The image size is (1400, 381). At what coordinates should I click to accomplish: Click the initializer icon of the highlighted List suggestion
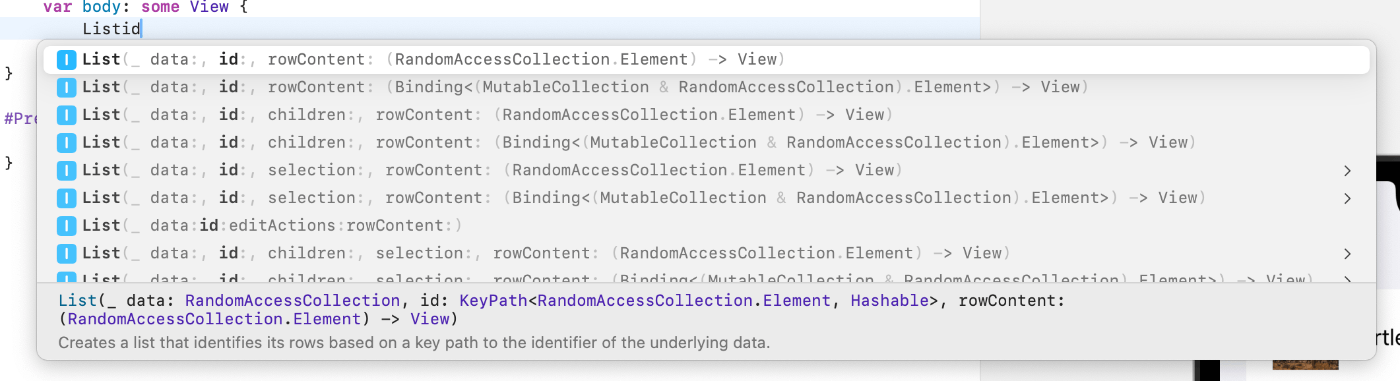click(x=66, y=60)
